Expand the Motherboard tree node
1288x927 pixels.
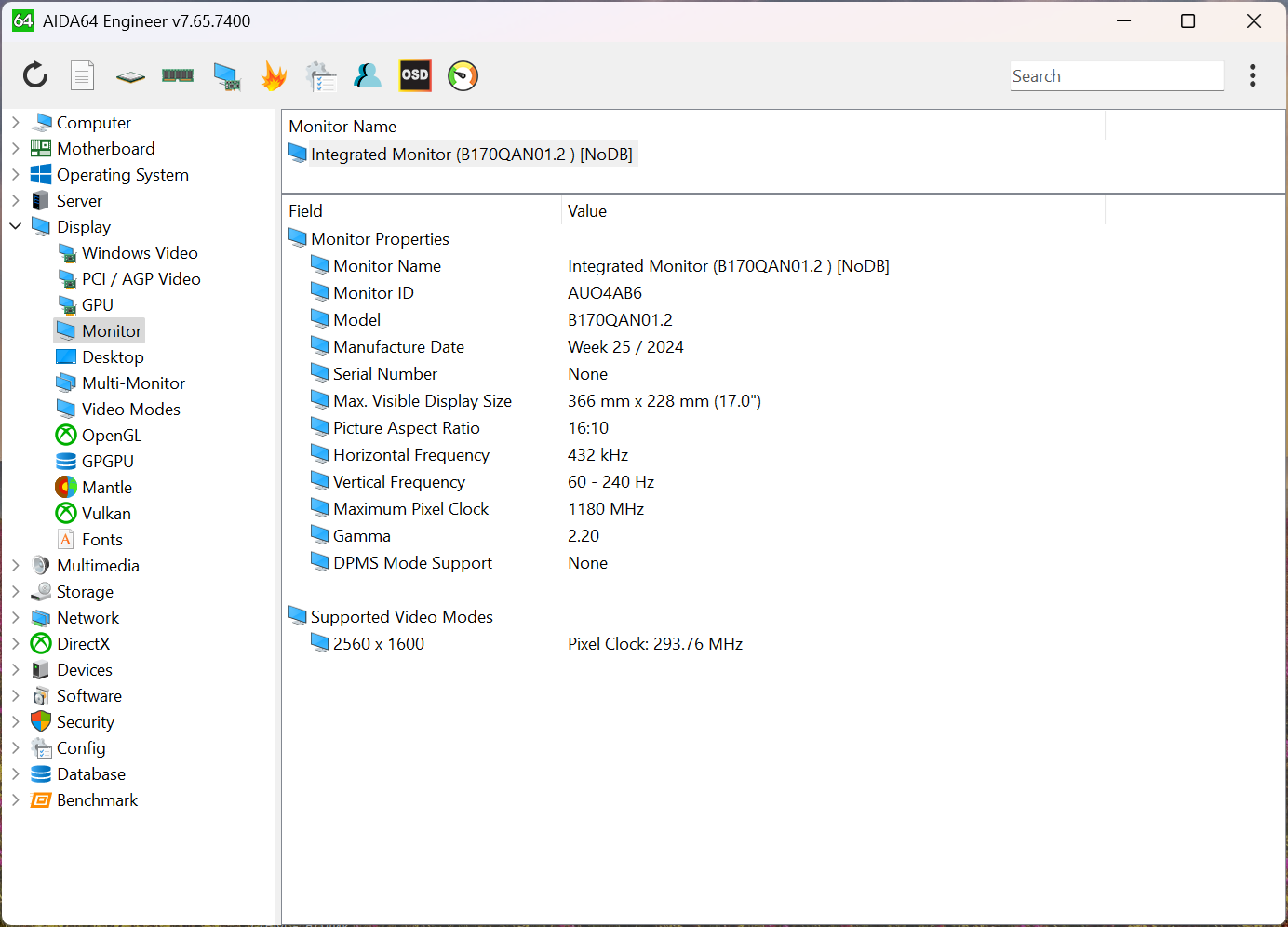point(15,148)
